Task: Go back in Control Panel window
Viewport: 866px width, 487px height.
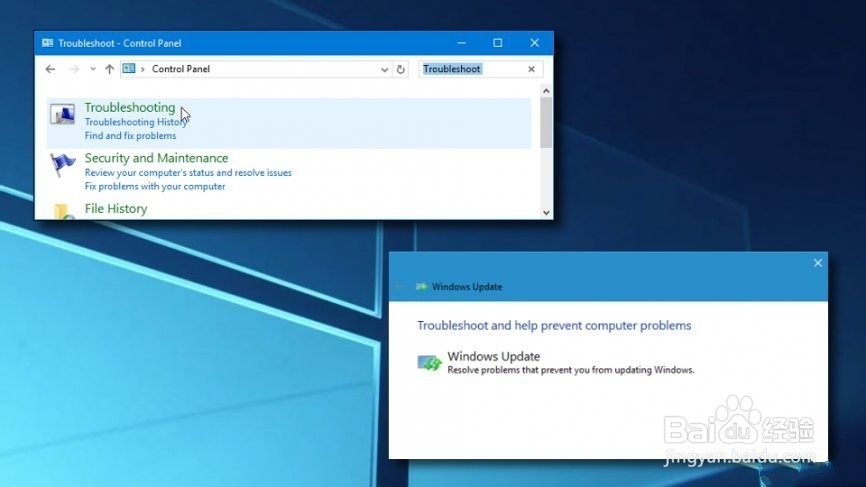Action: tap(50, 69)
